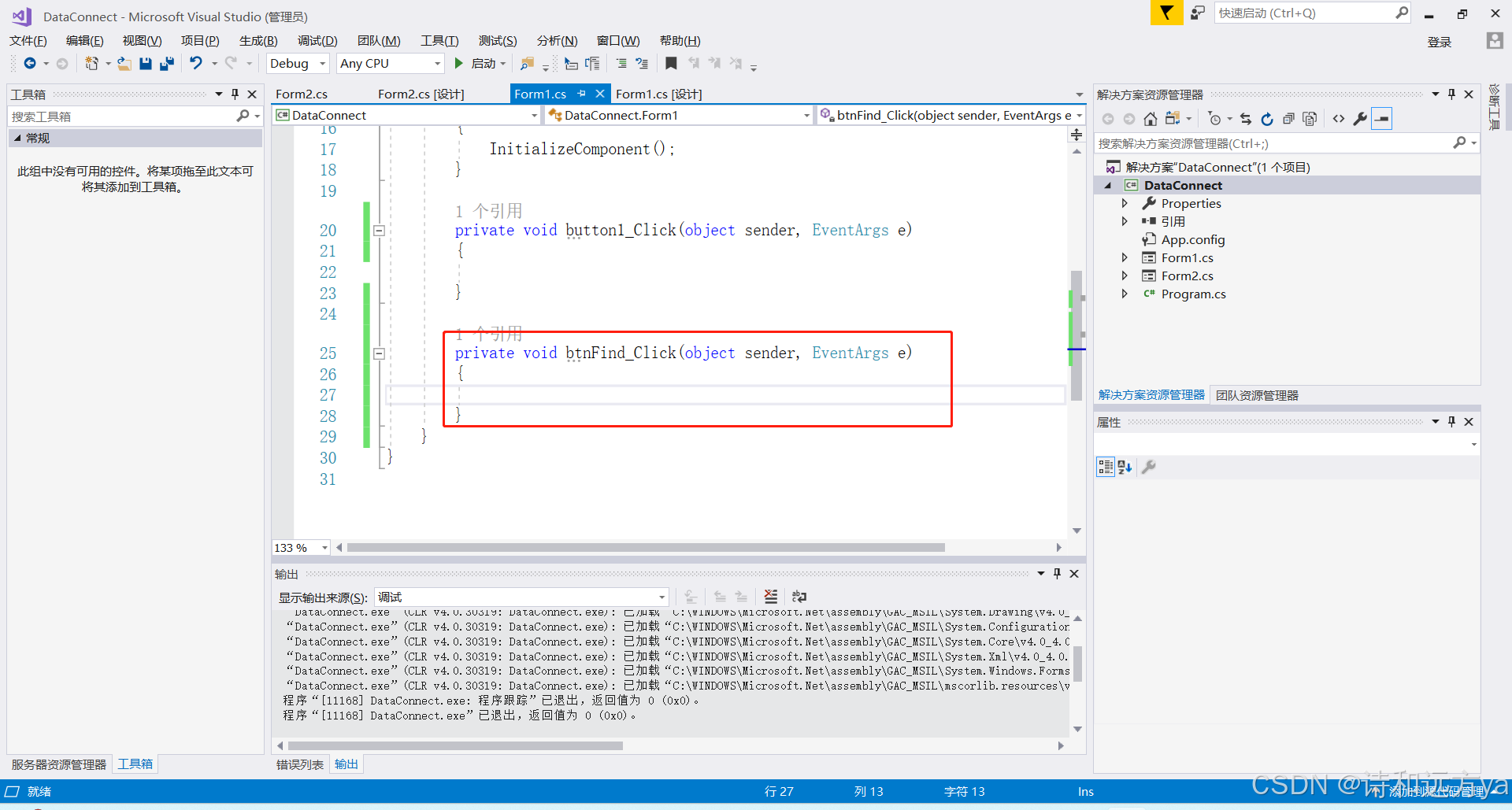
Task: Click the Navigate Backward arrow in the main toolbar
Action: tap(30, 63)
